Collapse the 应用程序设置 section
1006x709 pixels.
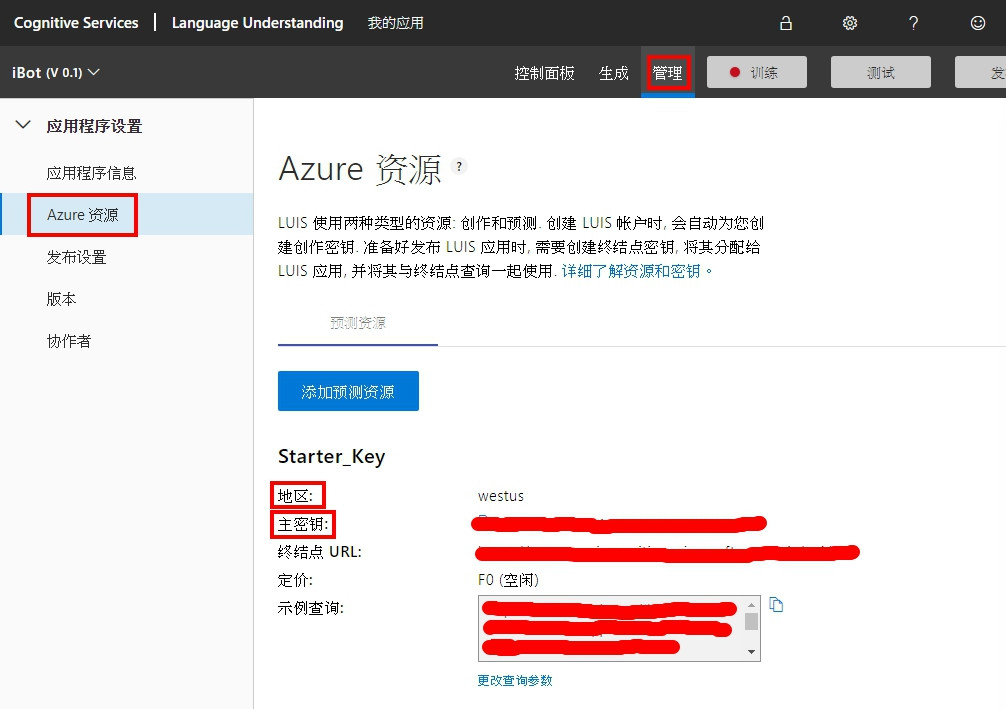point(23,125)
